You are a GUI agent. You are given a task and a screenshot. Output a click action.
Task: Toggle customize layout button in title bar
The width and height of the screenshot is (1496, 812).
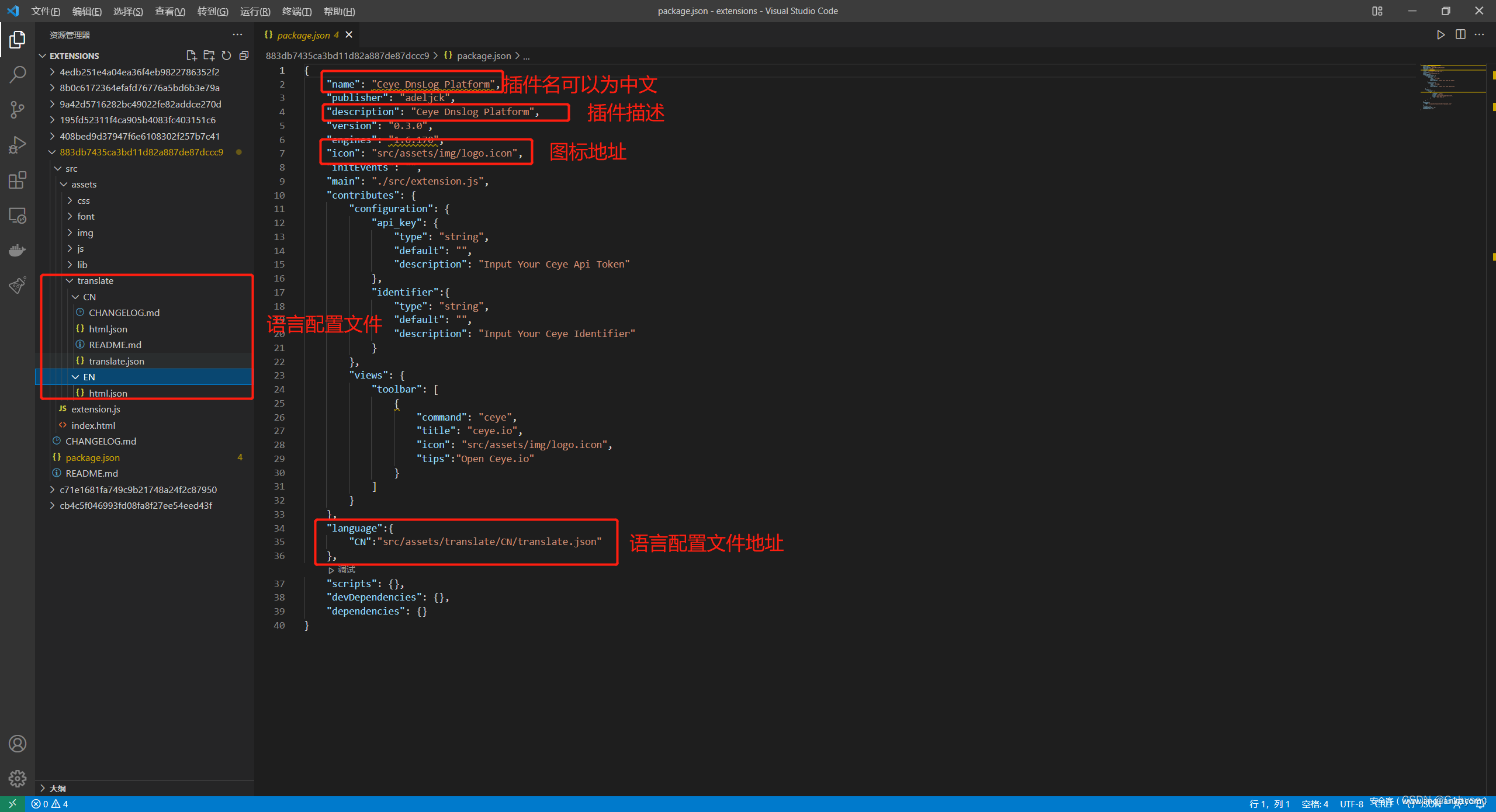[1377, 11]
